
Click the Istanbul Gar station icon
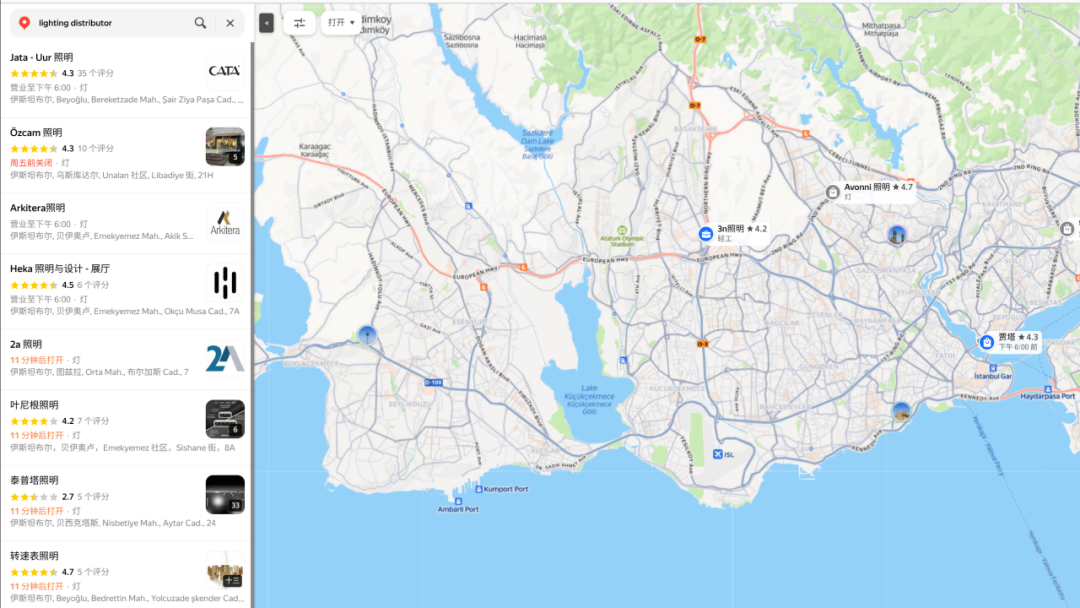pos(992,367)
